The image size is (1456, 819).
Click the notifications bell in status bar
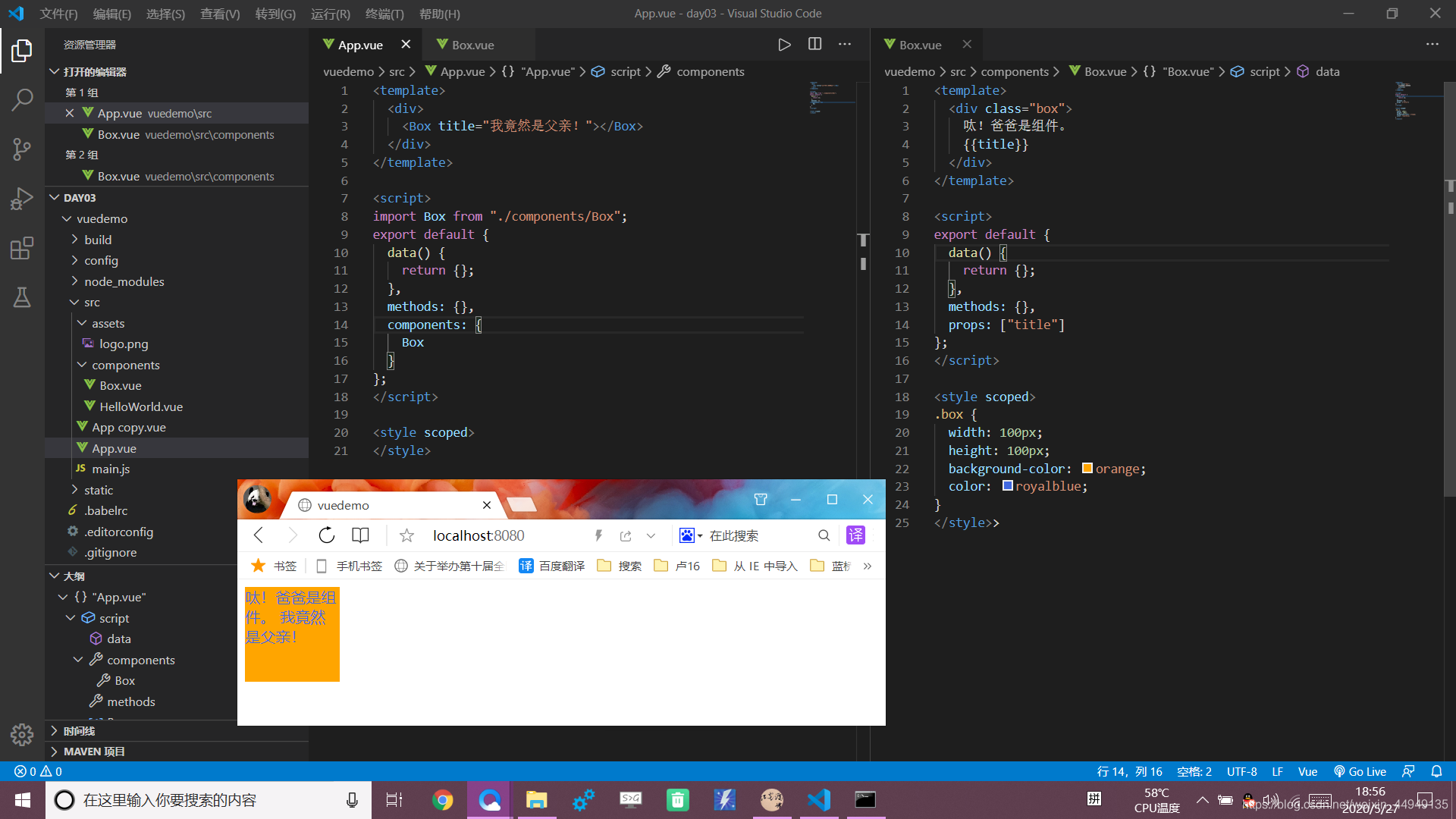[x=1436, y=771]
